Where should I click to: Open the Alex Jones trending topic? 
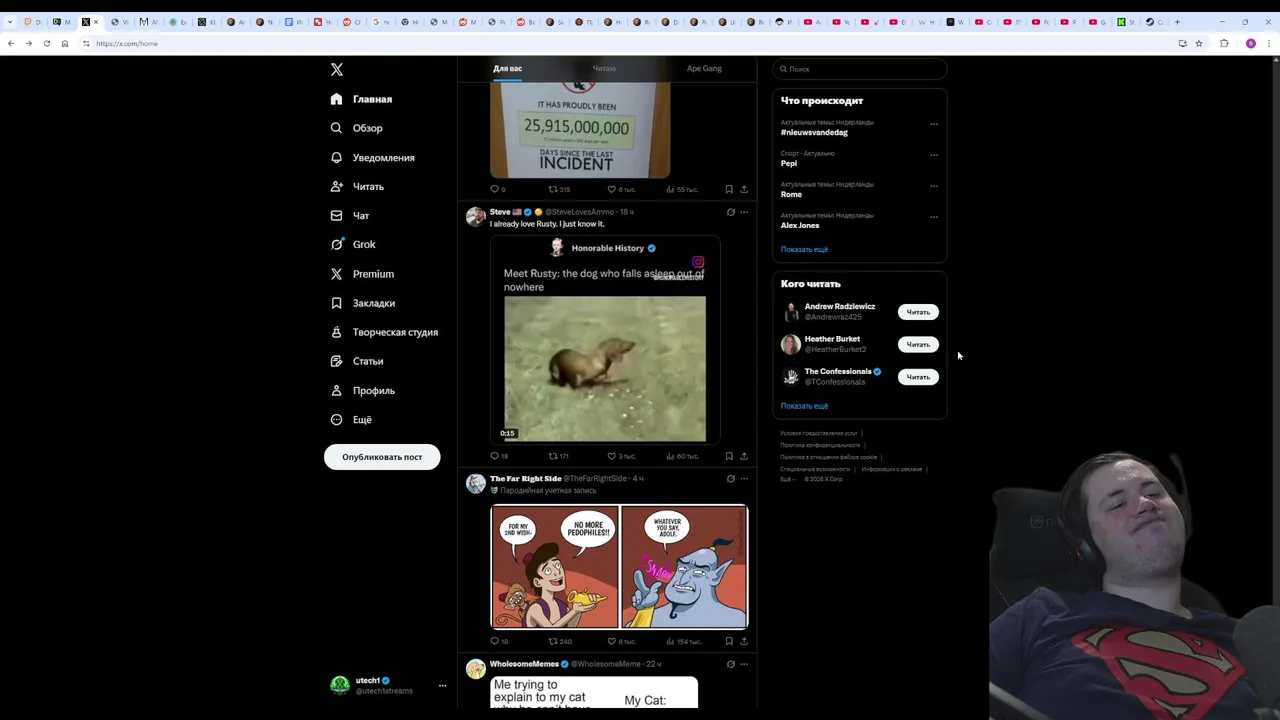click(x=800, y=226)
